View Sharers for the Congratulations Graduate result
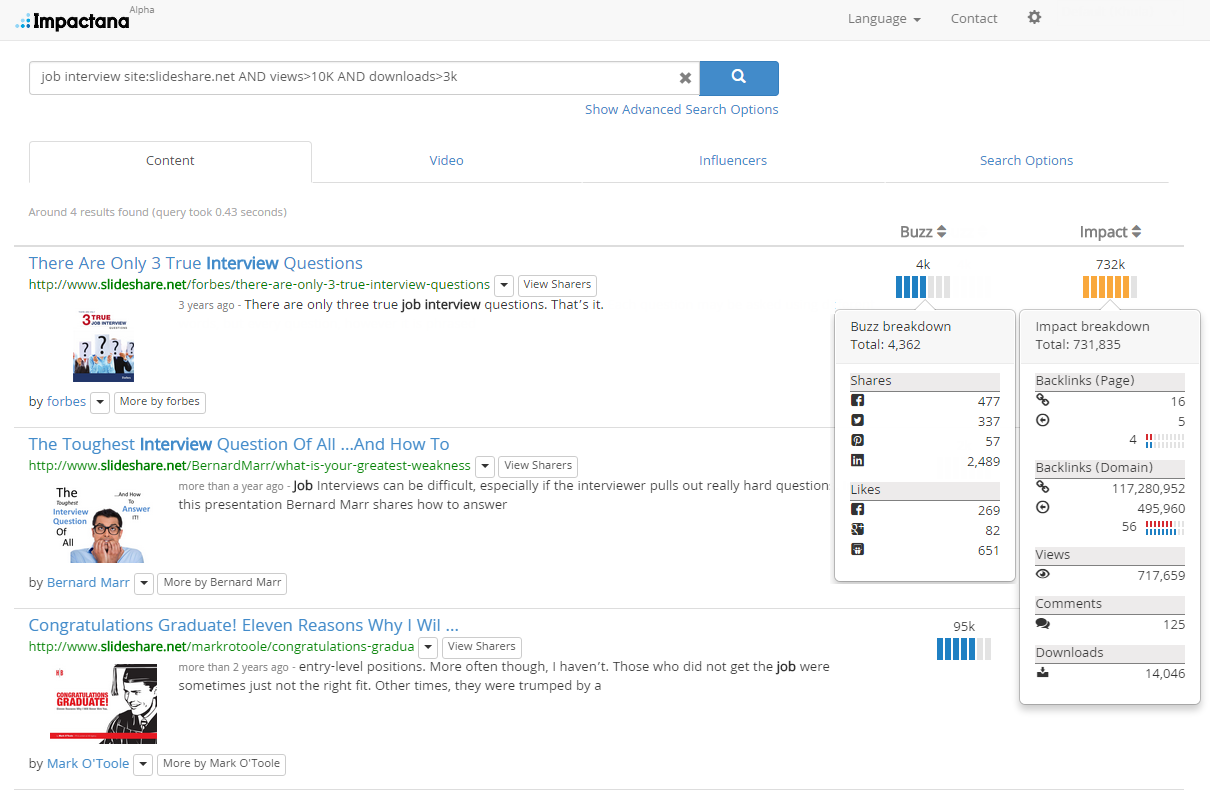The image size is (1210, 795). point(481,647)
